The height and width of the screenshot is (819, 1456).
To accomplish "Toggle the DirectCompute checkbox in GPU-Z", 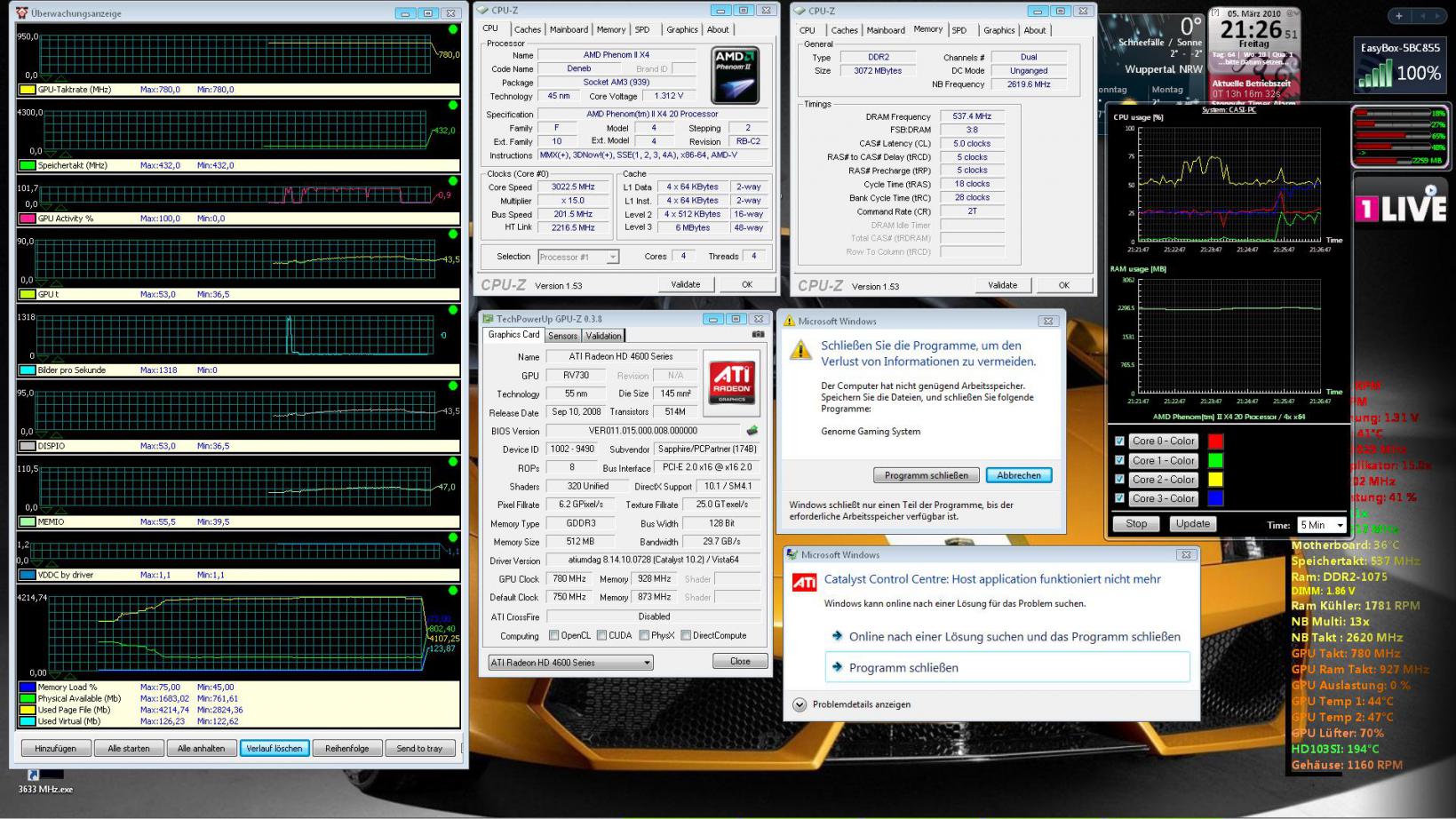I will pos(686,635).
